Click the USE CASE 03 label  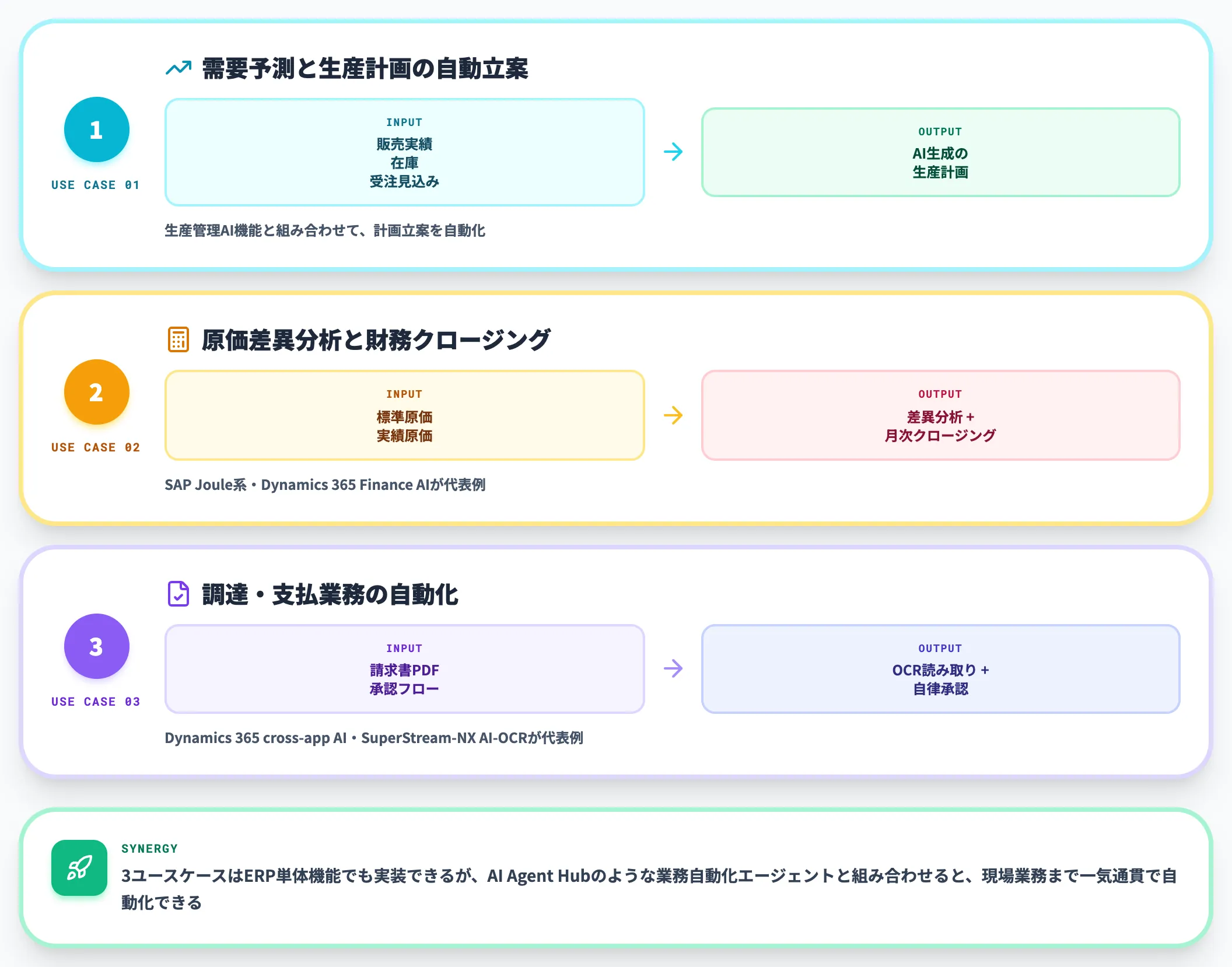(x=96, y=702)
